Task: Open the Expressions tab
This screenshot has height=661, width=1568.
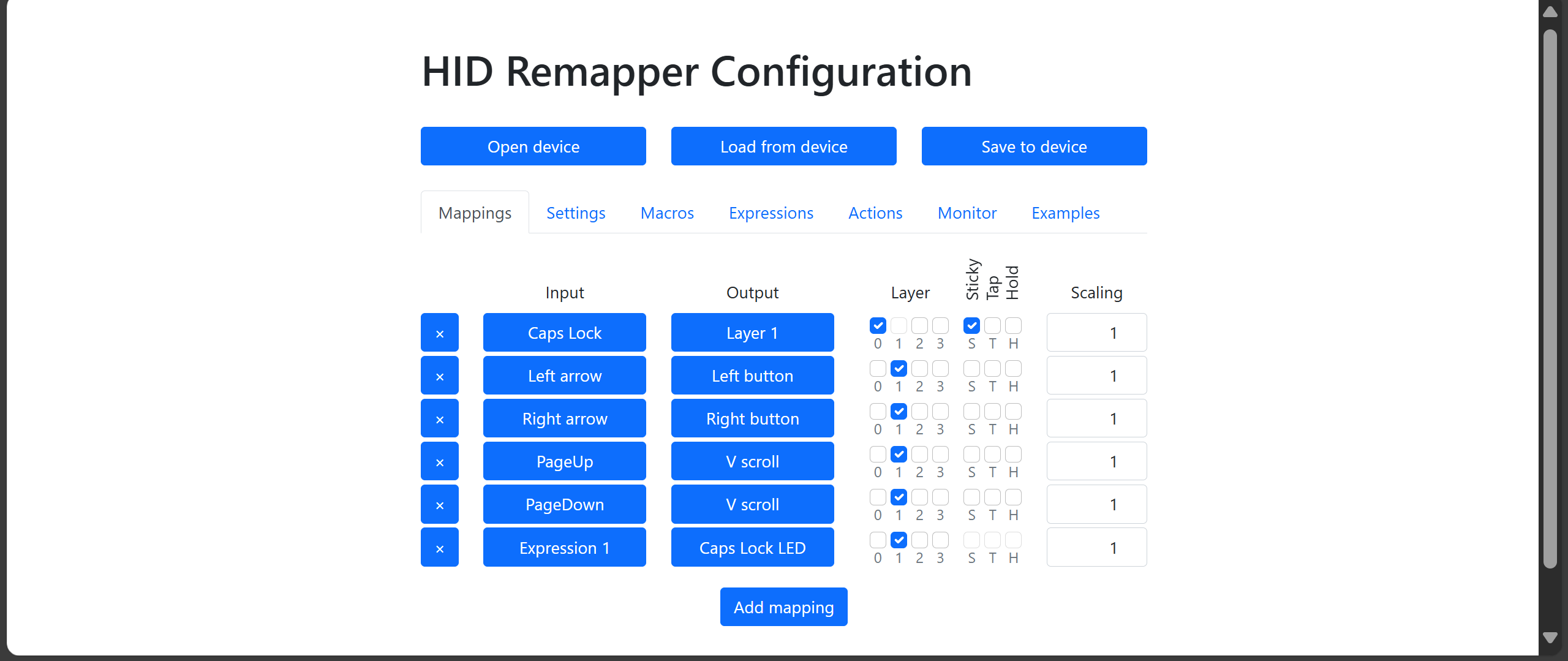Action: tap(771, 213)
